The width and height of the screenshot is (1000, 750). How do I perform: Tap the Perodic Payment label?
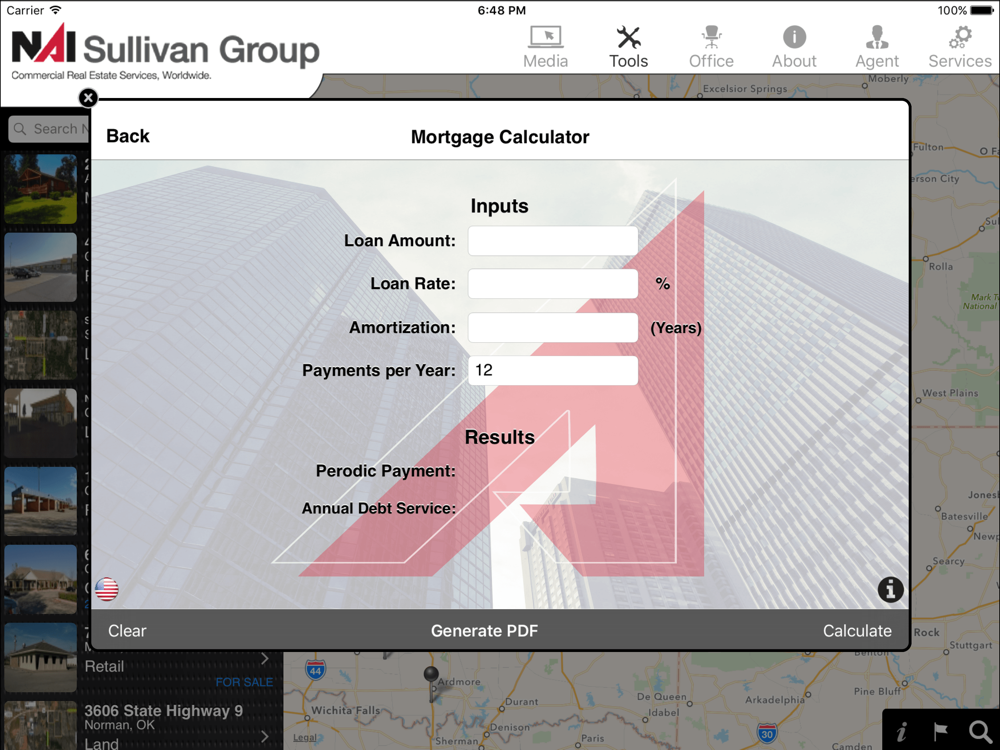386,471
